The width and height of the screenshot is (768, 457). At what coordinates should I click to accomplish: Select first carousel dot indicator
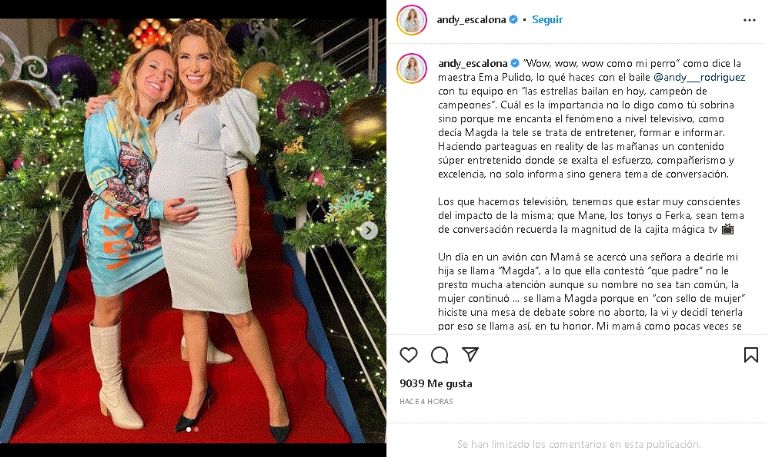pyautogui.click(x=189, y=430)
